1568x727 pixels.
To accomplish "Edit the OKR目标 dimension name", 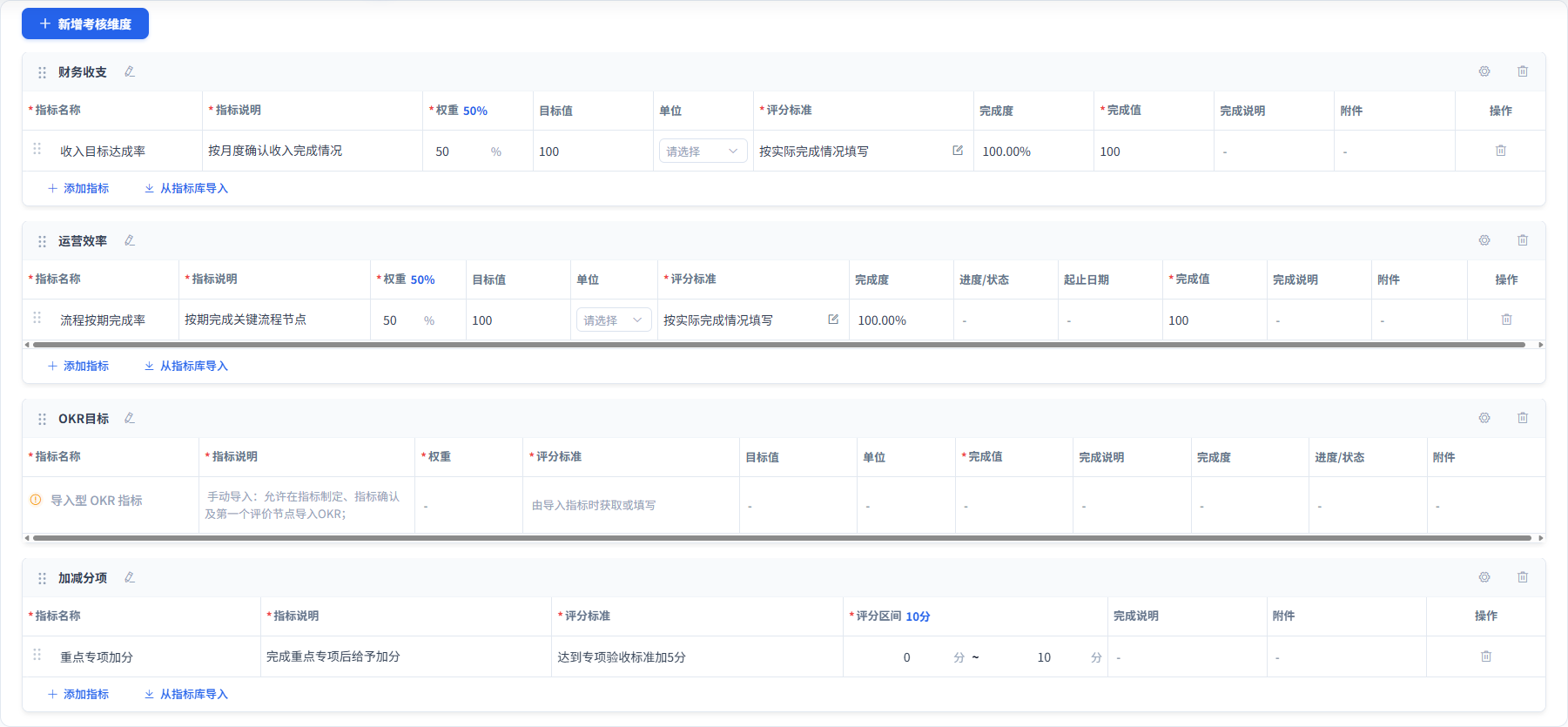I will click(x=130, y=418).
